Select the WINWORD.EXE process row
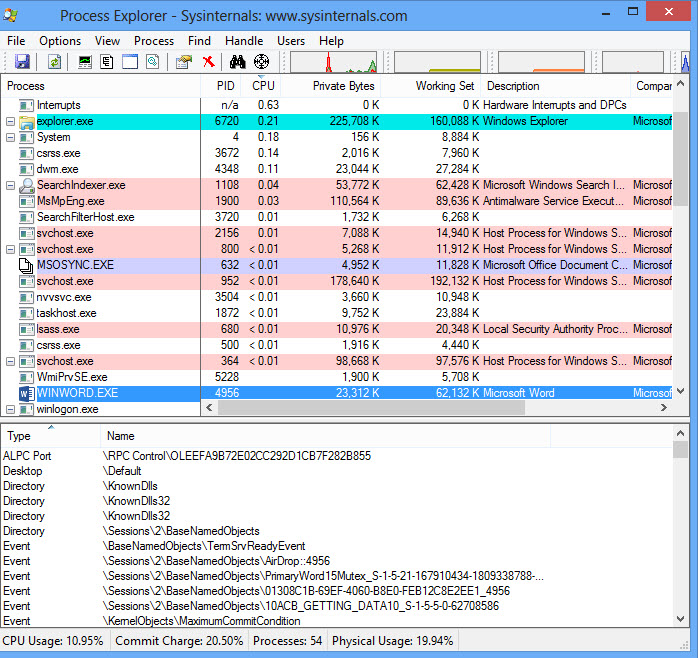Screen dimensions: 698x658 [x=337, y=394]
